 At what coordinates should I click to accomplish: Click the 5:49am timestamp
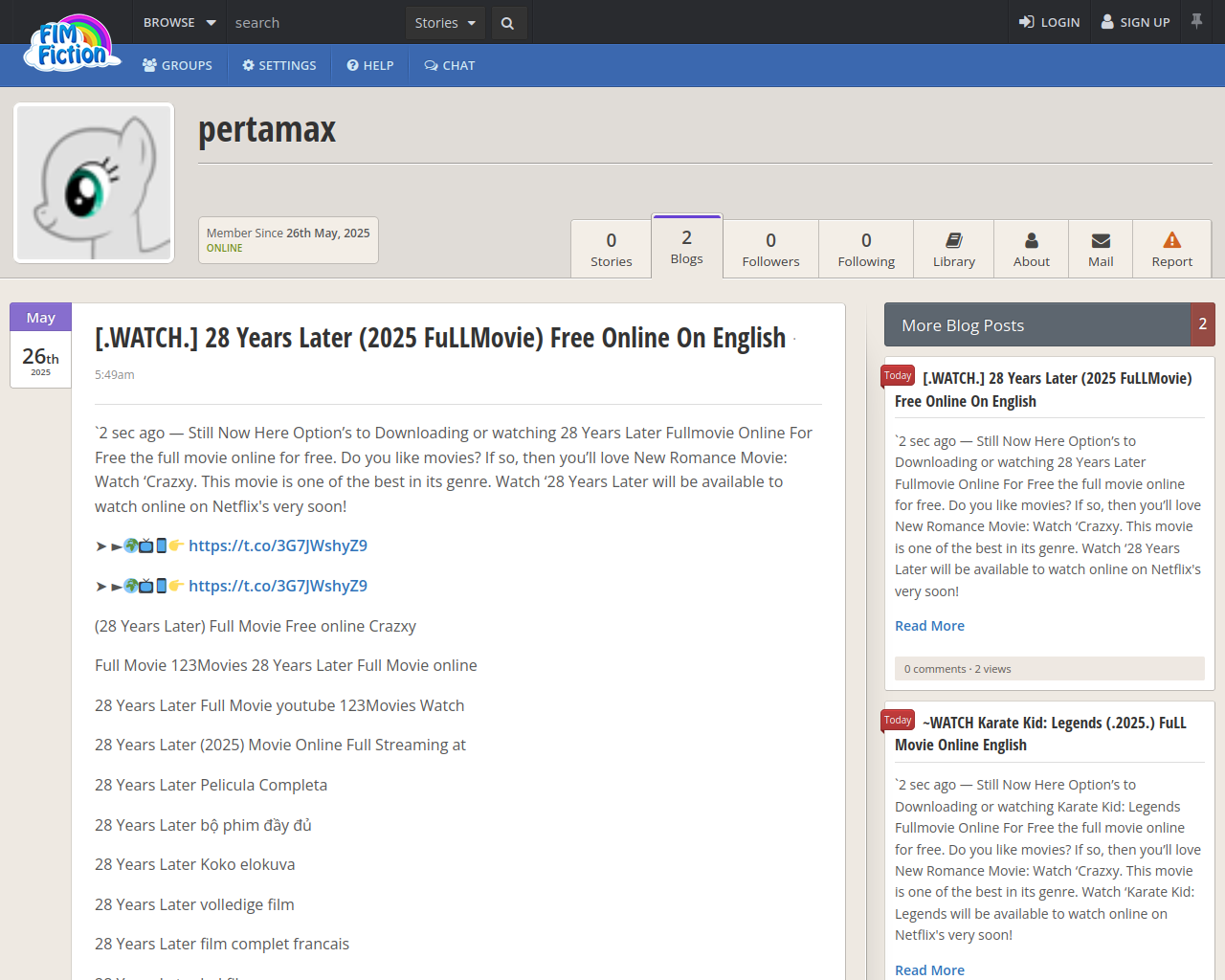[115, 375]
